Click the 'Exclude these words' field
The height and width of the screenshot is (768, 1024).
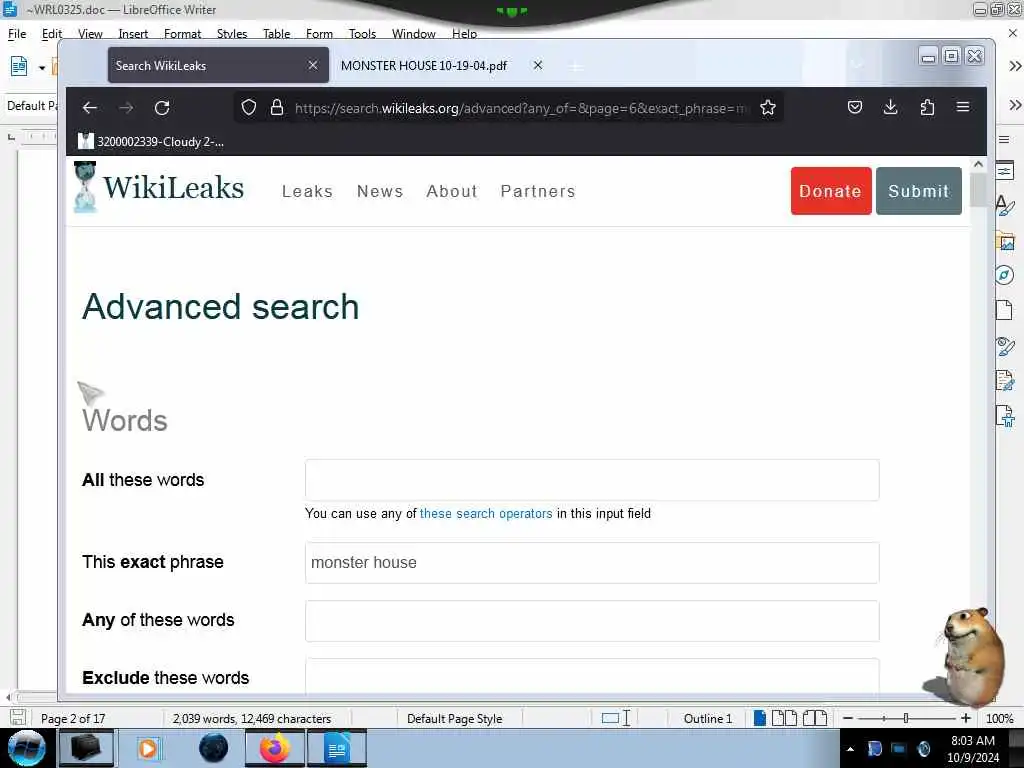pos(592,677)
